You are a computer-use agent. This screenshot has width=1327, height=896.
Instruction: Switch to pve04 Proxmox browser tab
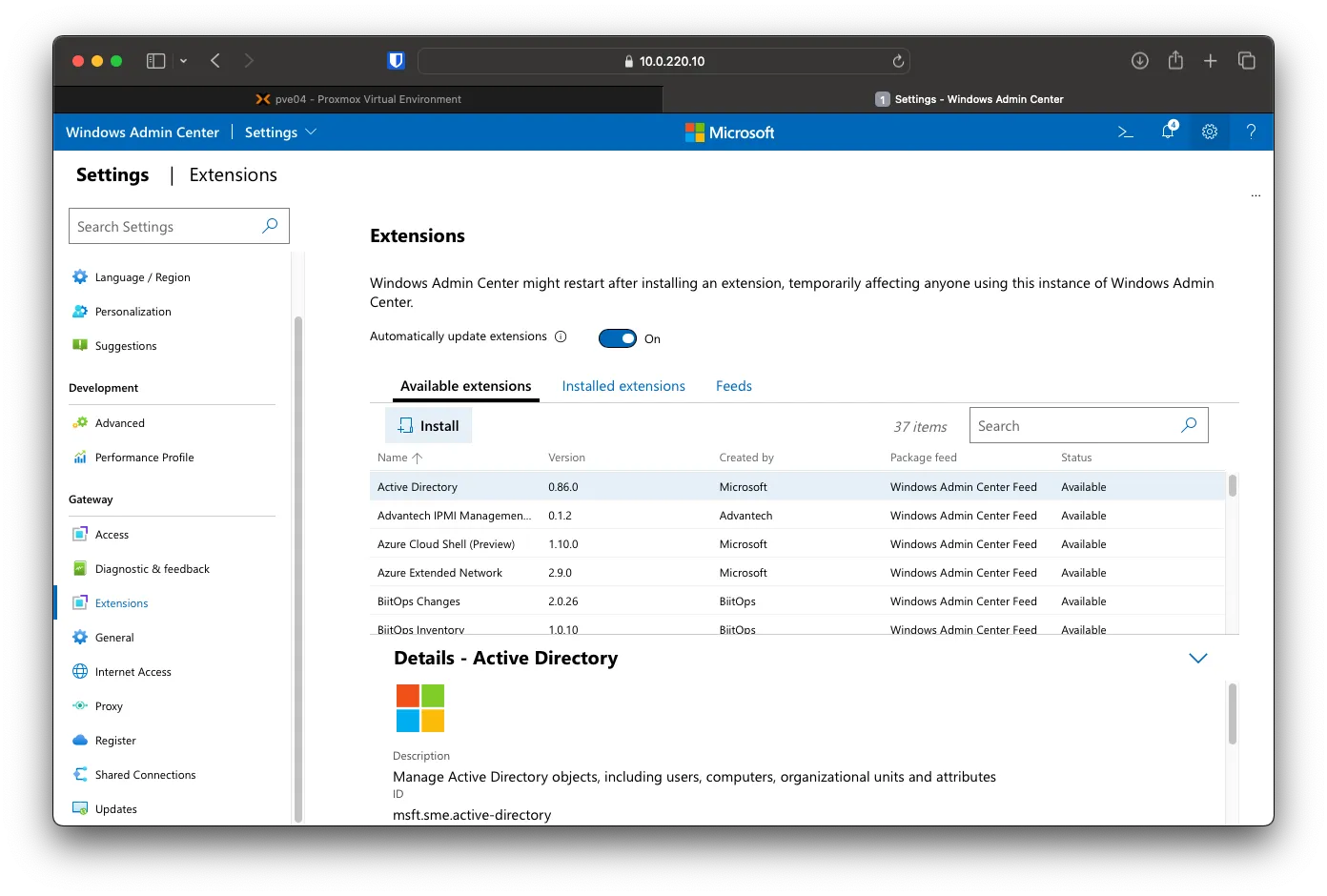pyautogui.click(x=358, y=99)
